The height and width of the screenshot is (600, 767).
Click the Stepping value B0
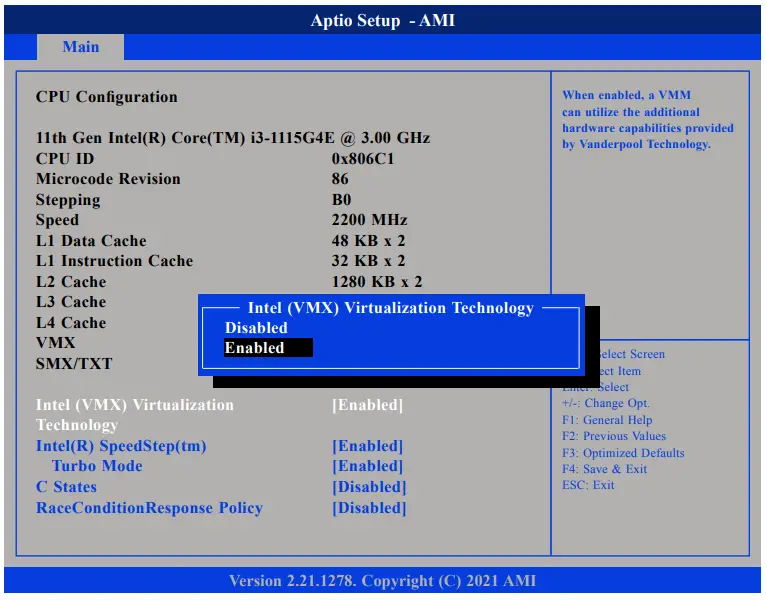(x=341, y=200)
